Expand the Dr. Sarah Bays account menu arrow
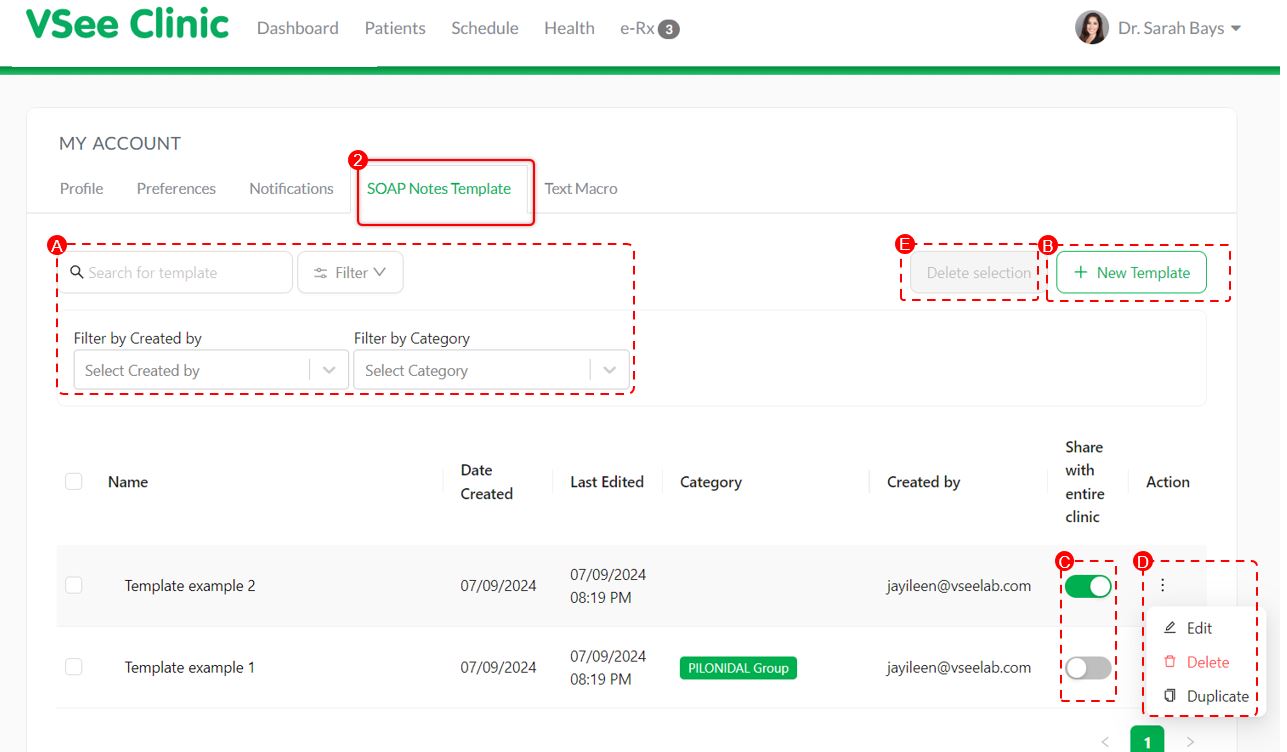 pos(1236,28)
